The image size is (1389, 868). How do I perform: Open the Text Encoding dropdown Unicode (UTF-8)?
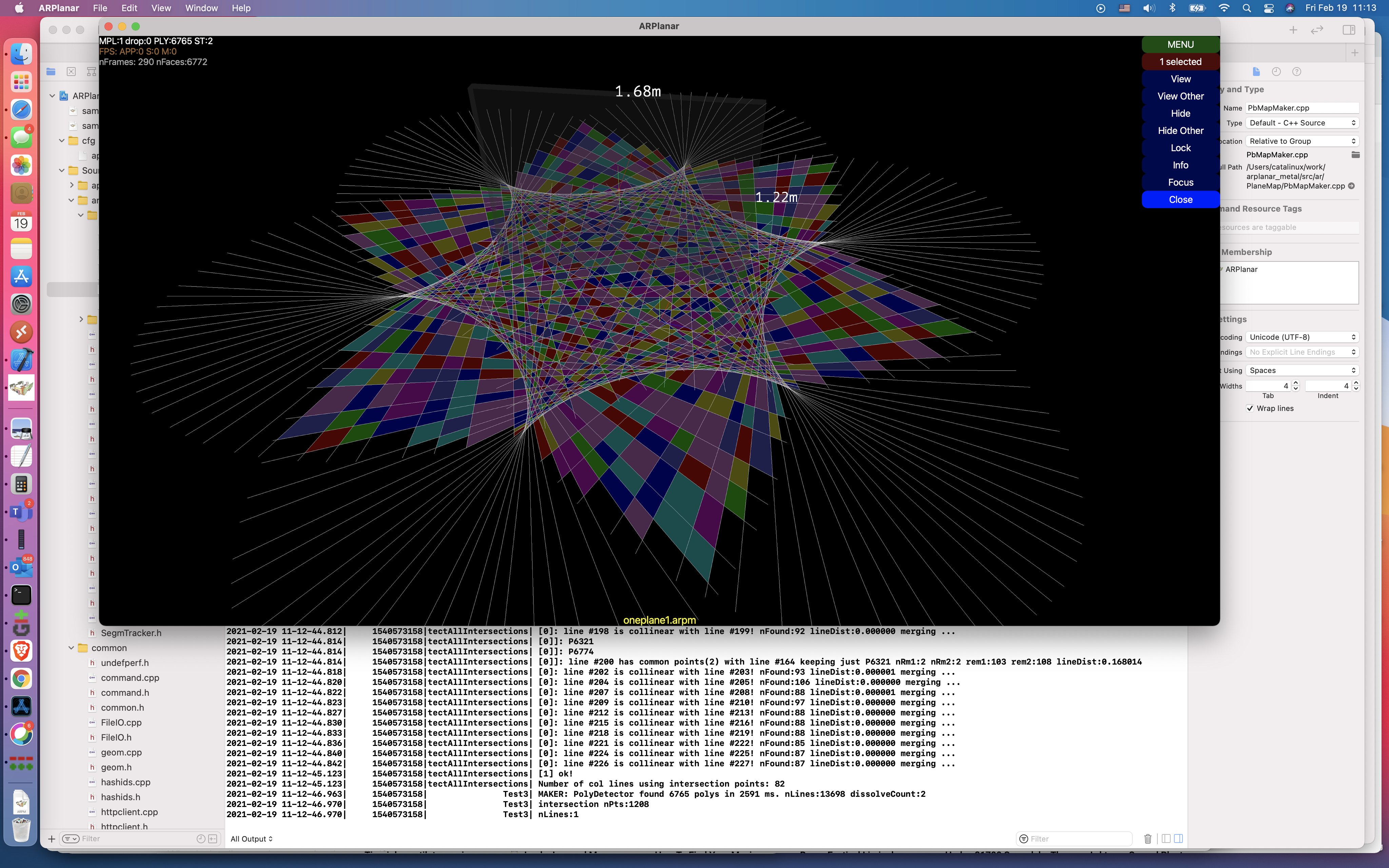point(1302,337)
